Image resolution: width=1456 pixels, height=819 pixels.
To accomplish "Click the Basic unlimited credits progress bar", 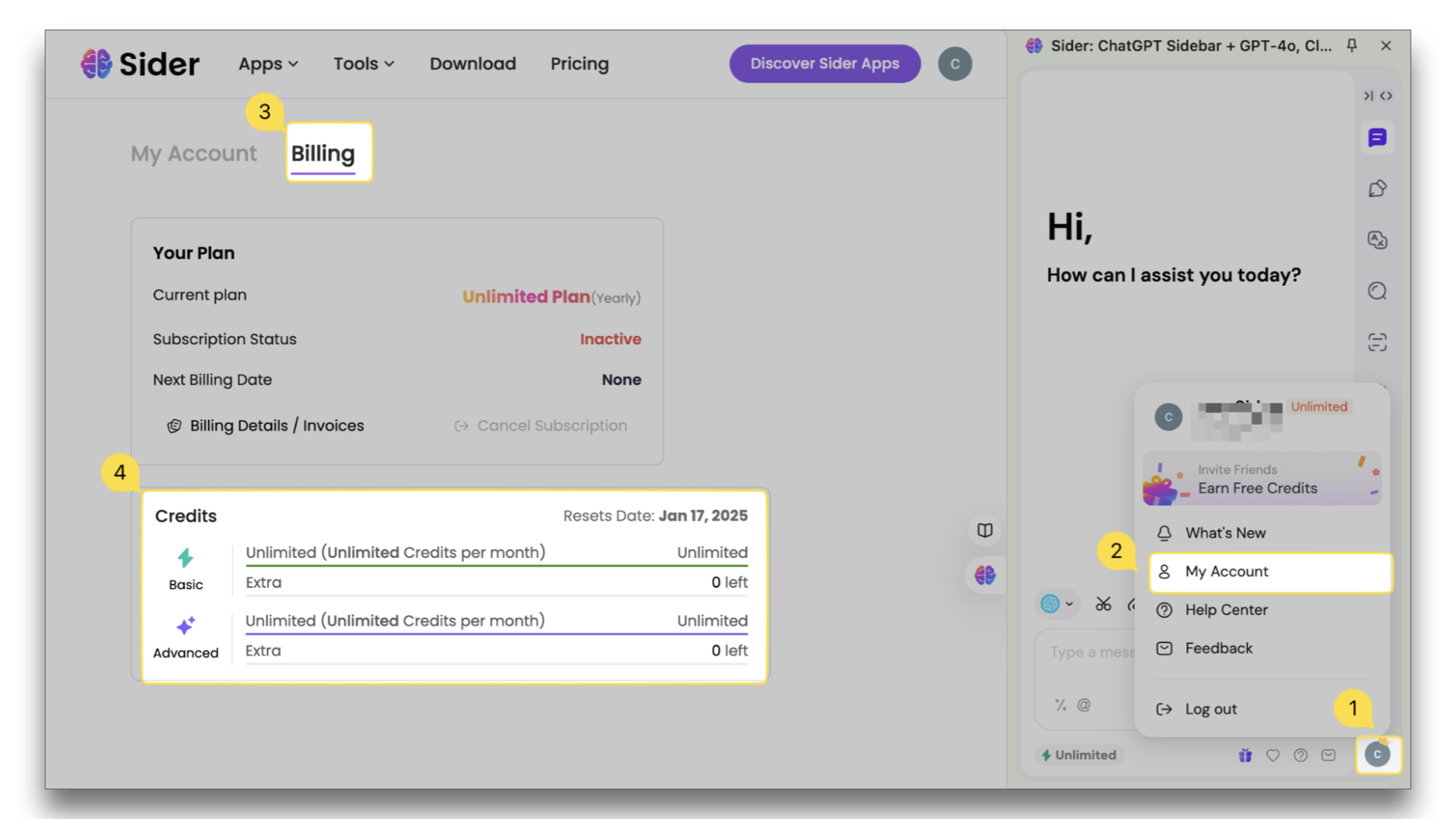I will [497, 565].
